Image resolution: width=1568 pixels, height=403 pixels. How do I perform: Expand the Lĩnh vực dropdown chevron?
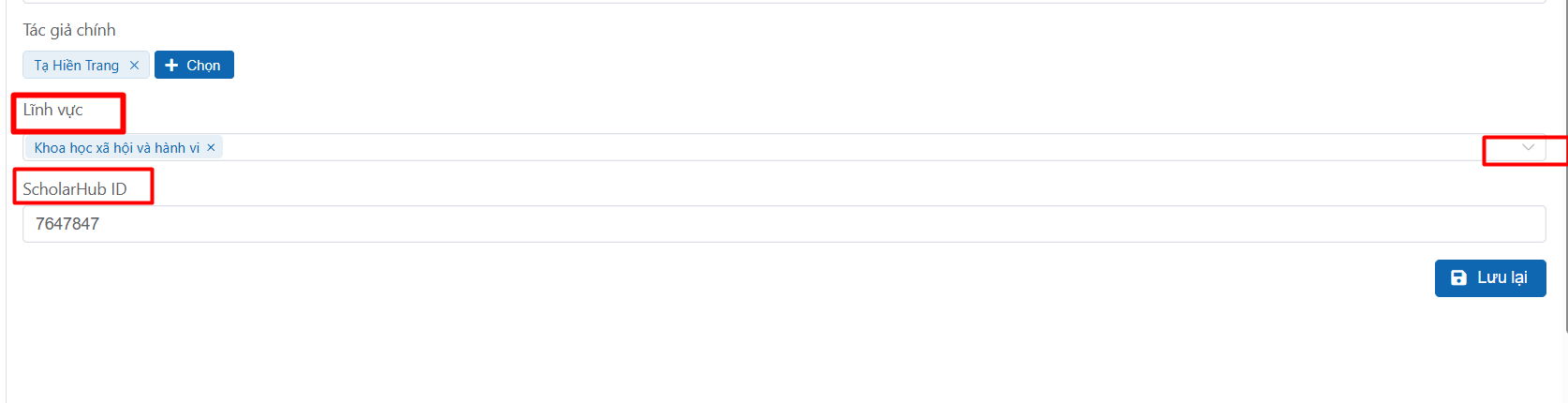(1528, 148)
